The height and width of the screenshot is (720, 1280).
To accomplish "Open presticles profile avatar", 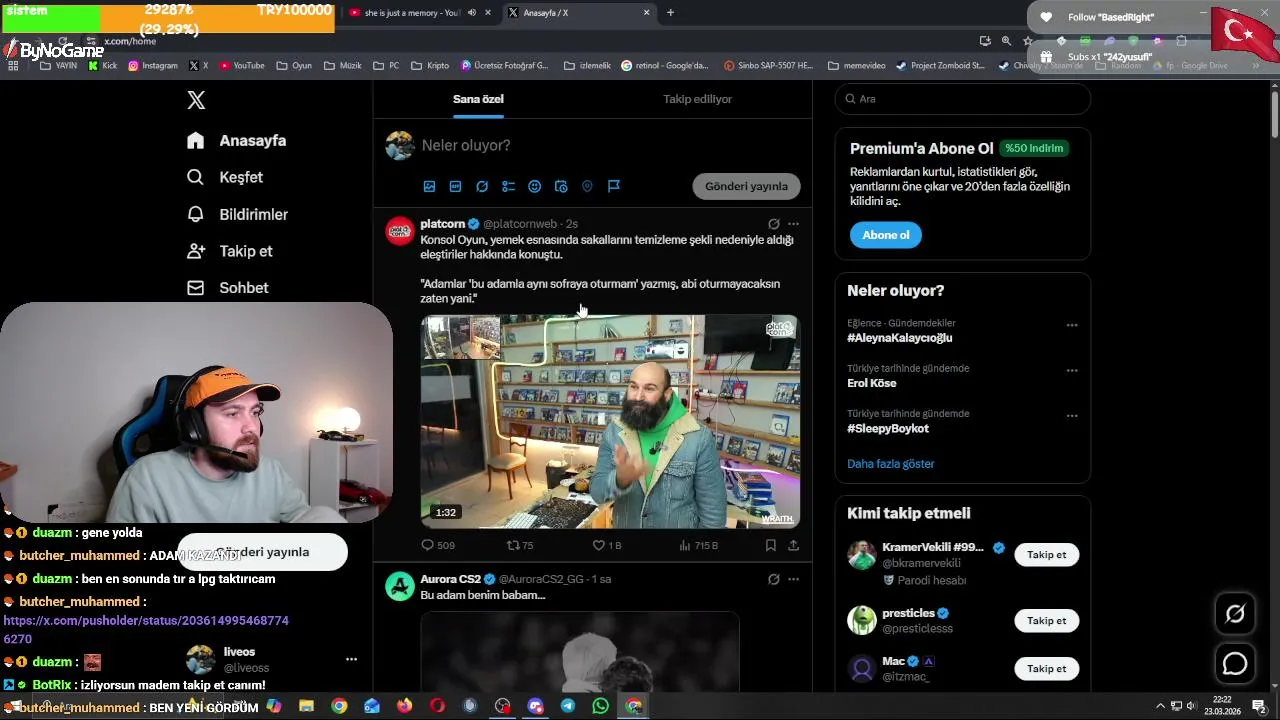I will [x=862, y=620].
